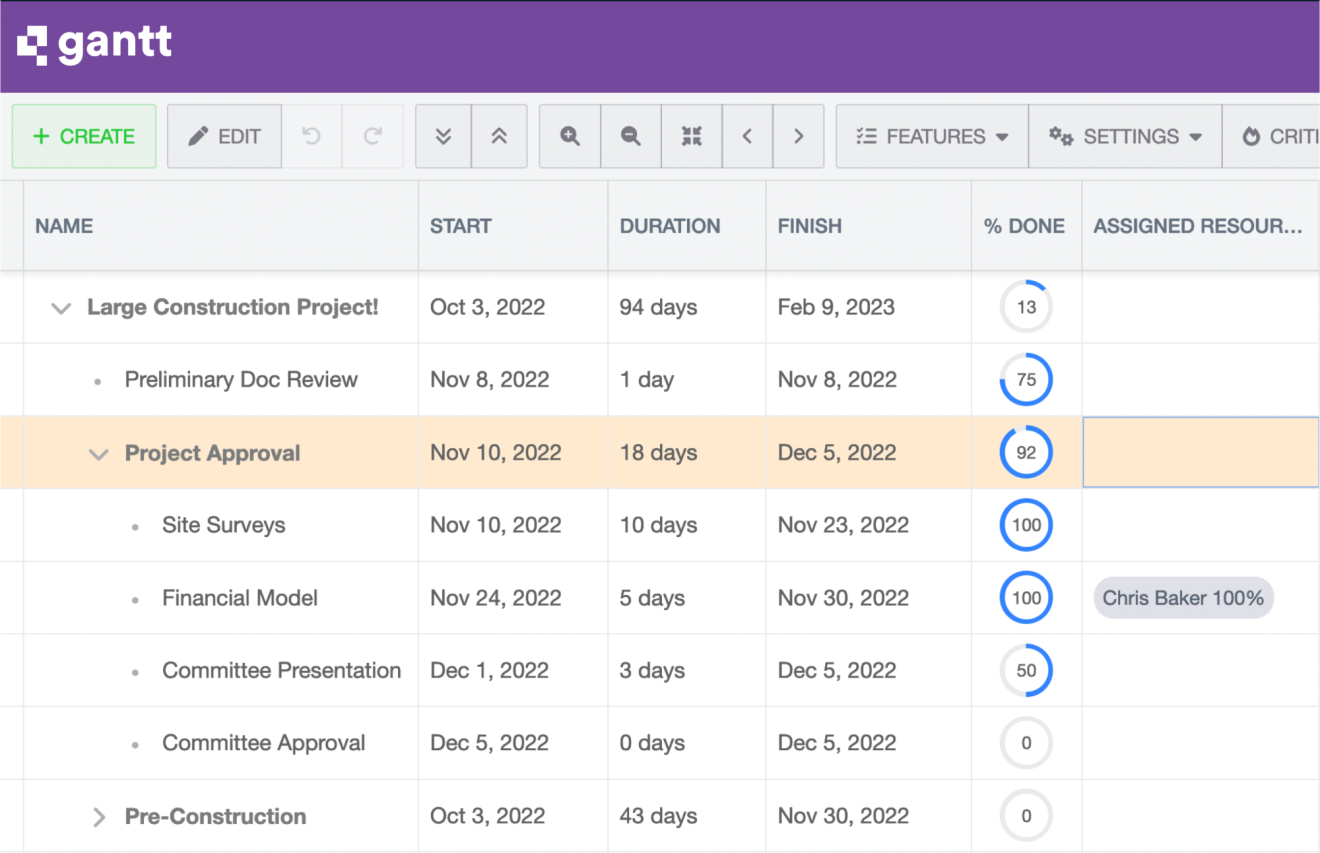The height and width of the screenshot is (853, 1320).
Task: Click the EDIT button
Action: coord(224,136)
